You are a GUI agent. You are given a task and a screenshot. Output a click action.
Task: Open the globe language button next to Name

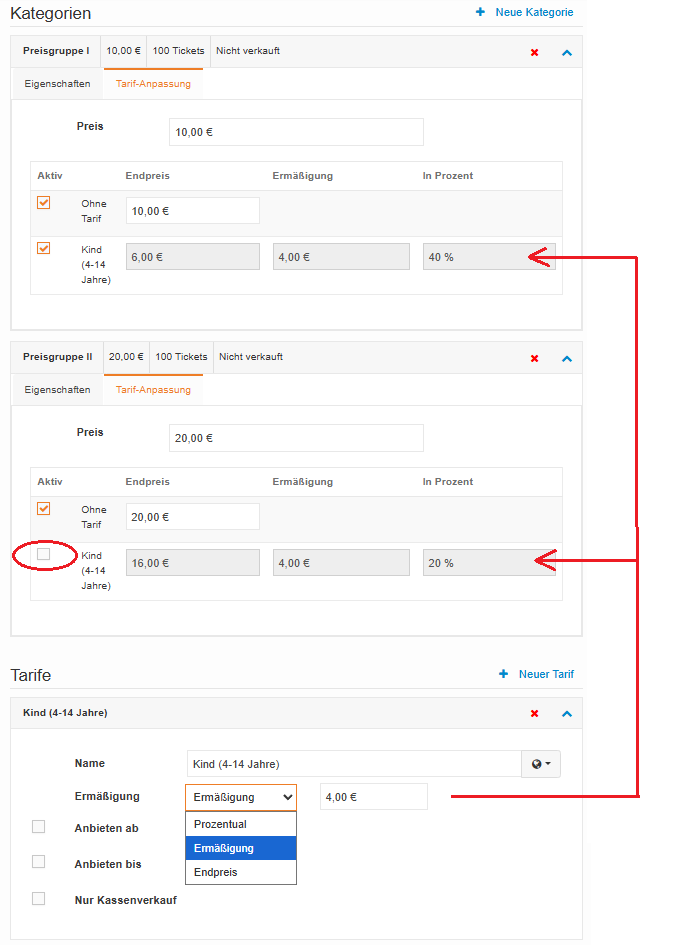pos(541,764)
